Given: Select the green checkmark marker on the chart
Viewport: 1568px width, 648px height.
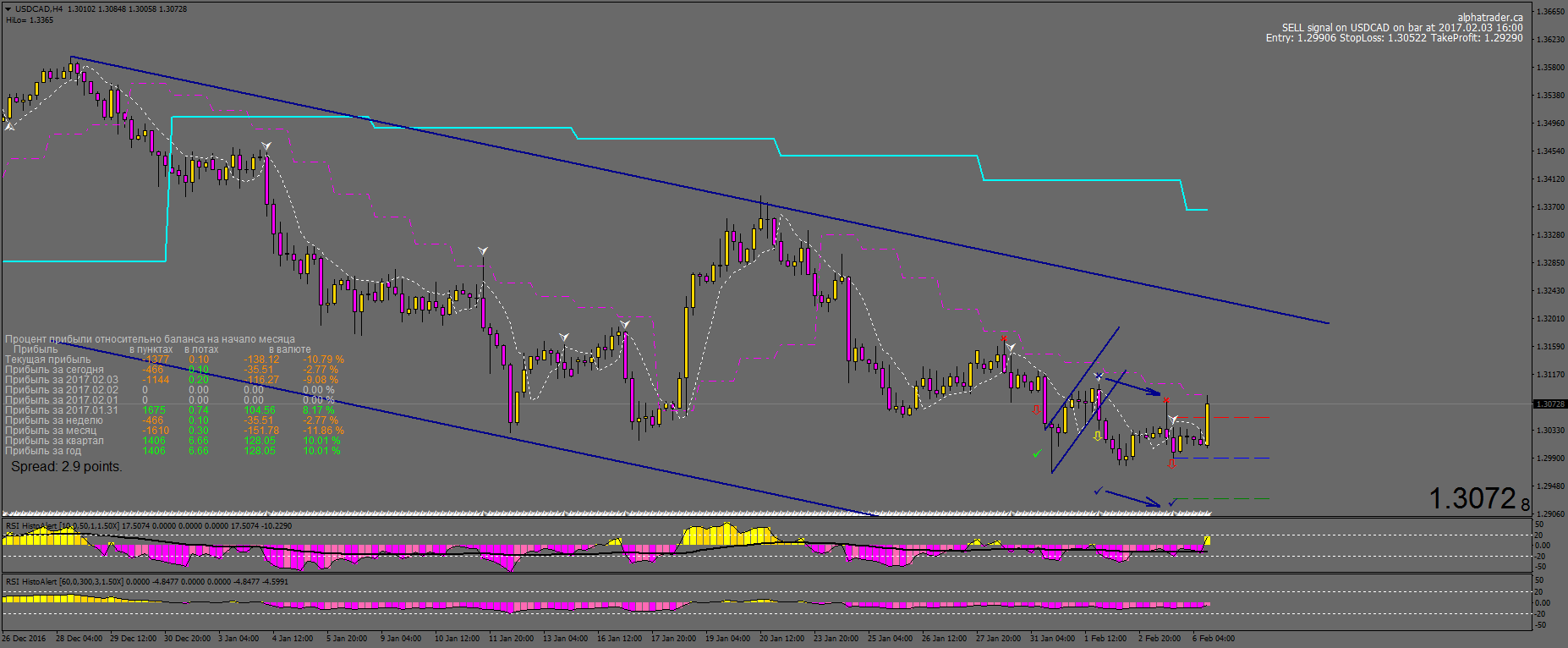Looking at the screenshot, I should coord(1037,454).
